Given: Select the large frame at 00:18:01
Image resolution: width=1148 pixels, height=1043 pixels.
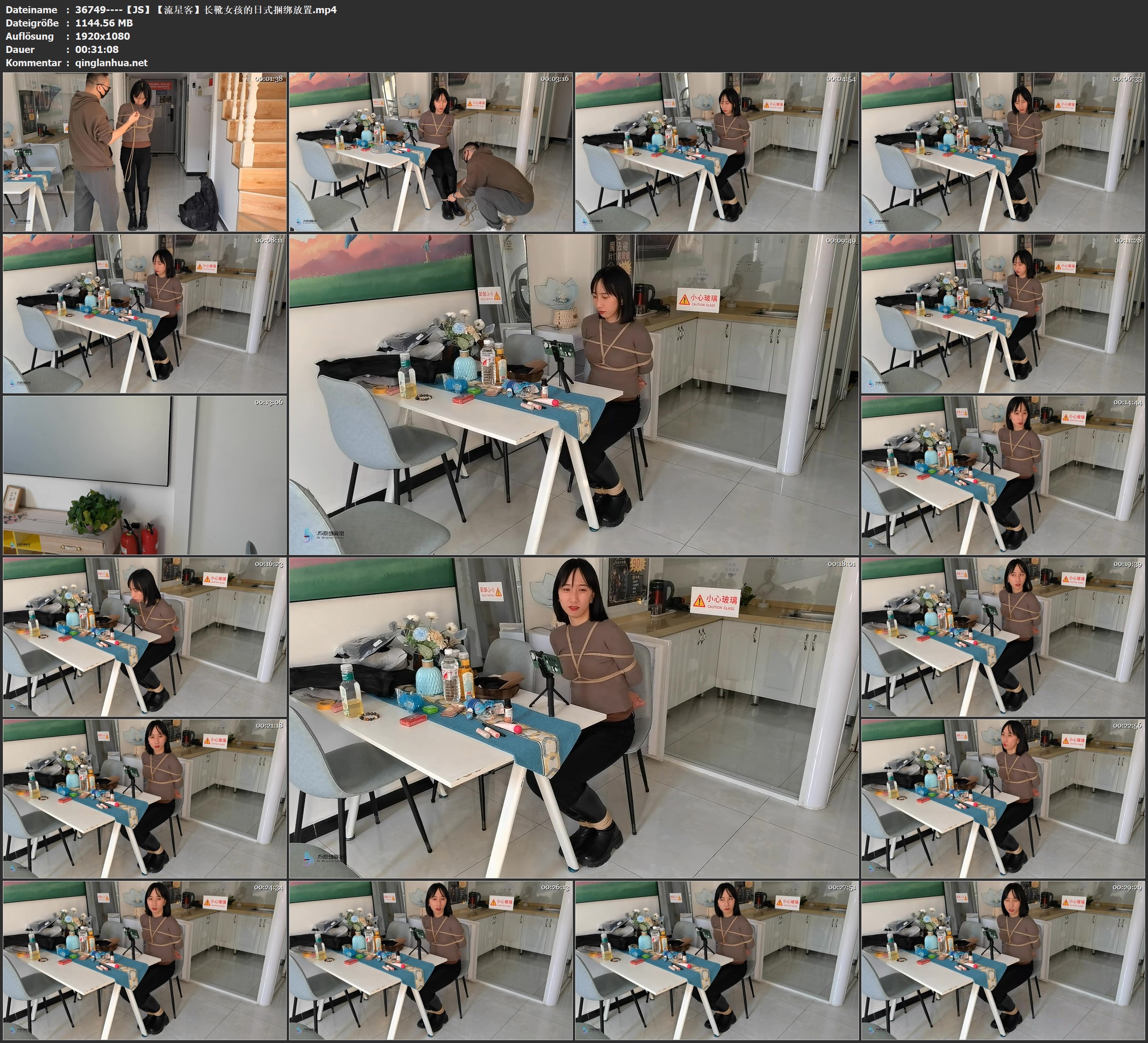Looking at the screenshot, I should click(573, 718).
